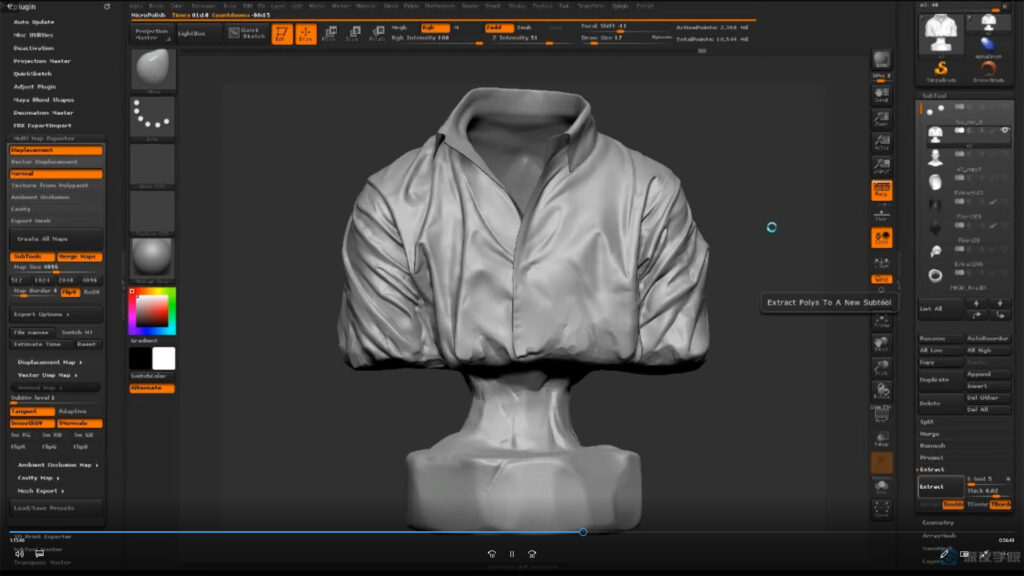Click Load/Save Presets button
Image resolution: width=1024 pixels, height=576 pixels.
pos(56,508)
